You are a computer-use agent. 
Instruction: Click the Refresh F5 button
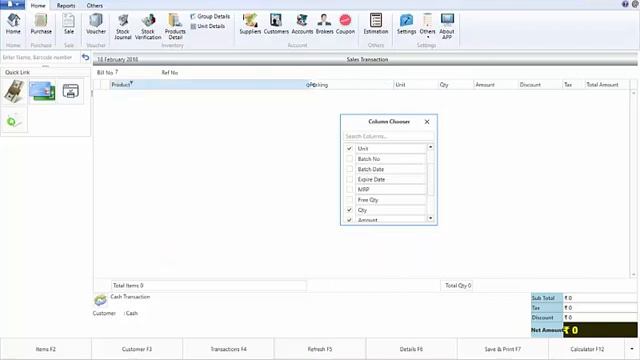tap(320, 349)
